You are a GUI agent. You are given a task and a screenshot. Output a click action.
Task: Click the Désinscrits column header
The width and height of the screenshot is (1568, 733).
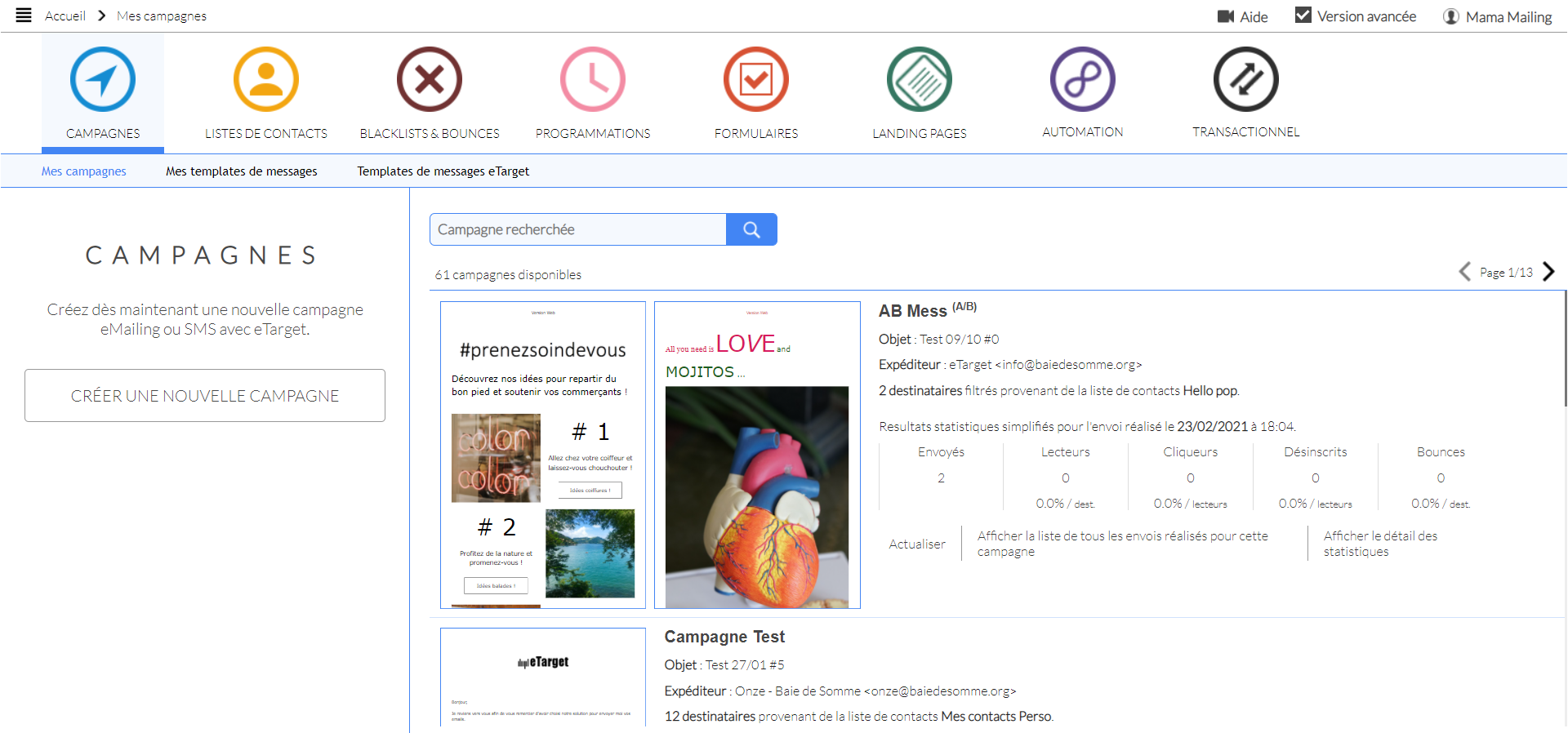tap(1315, 452)
